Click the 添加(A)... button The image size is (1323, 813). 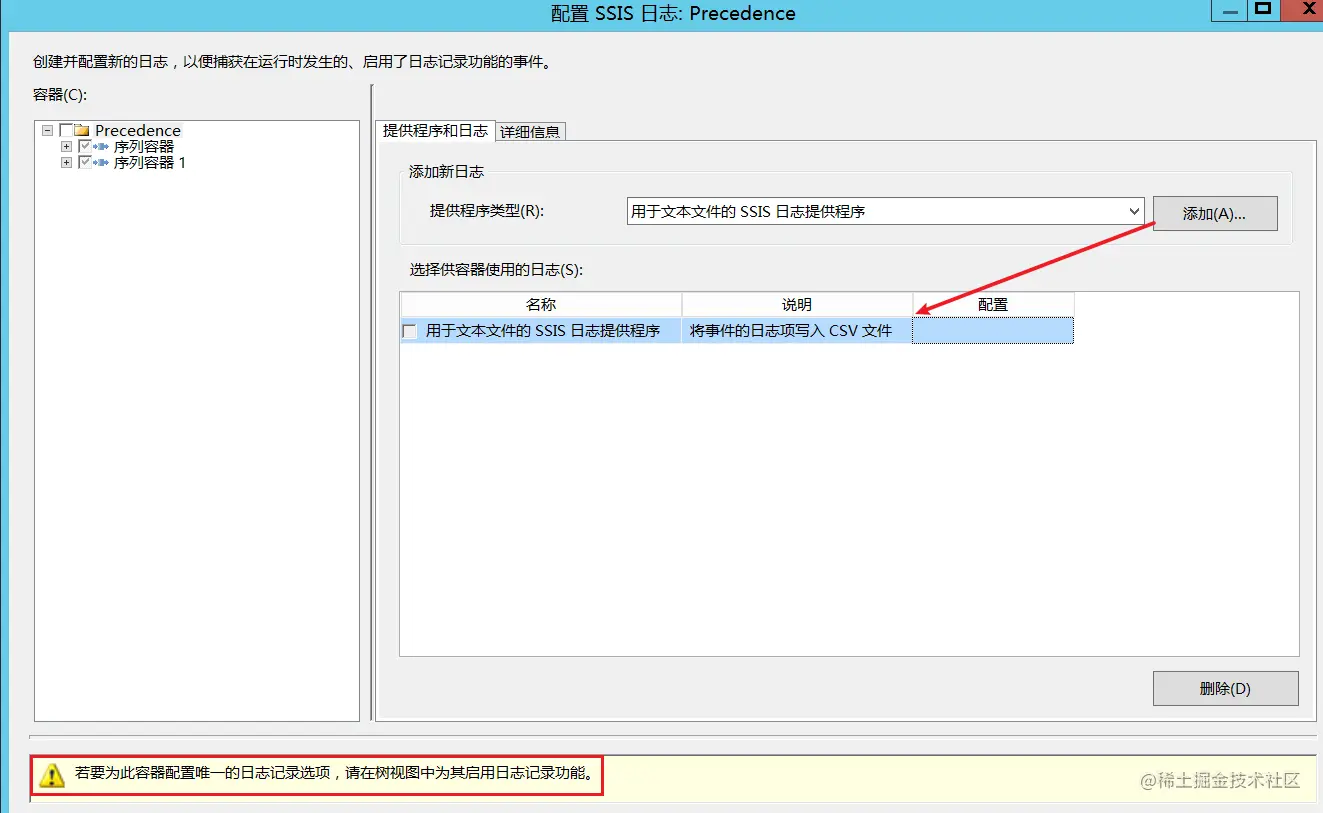tap(1215, 214)
